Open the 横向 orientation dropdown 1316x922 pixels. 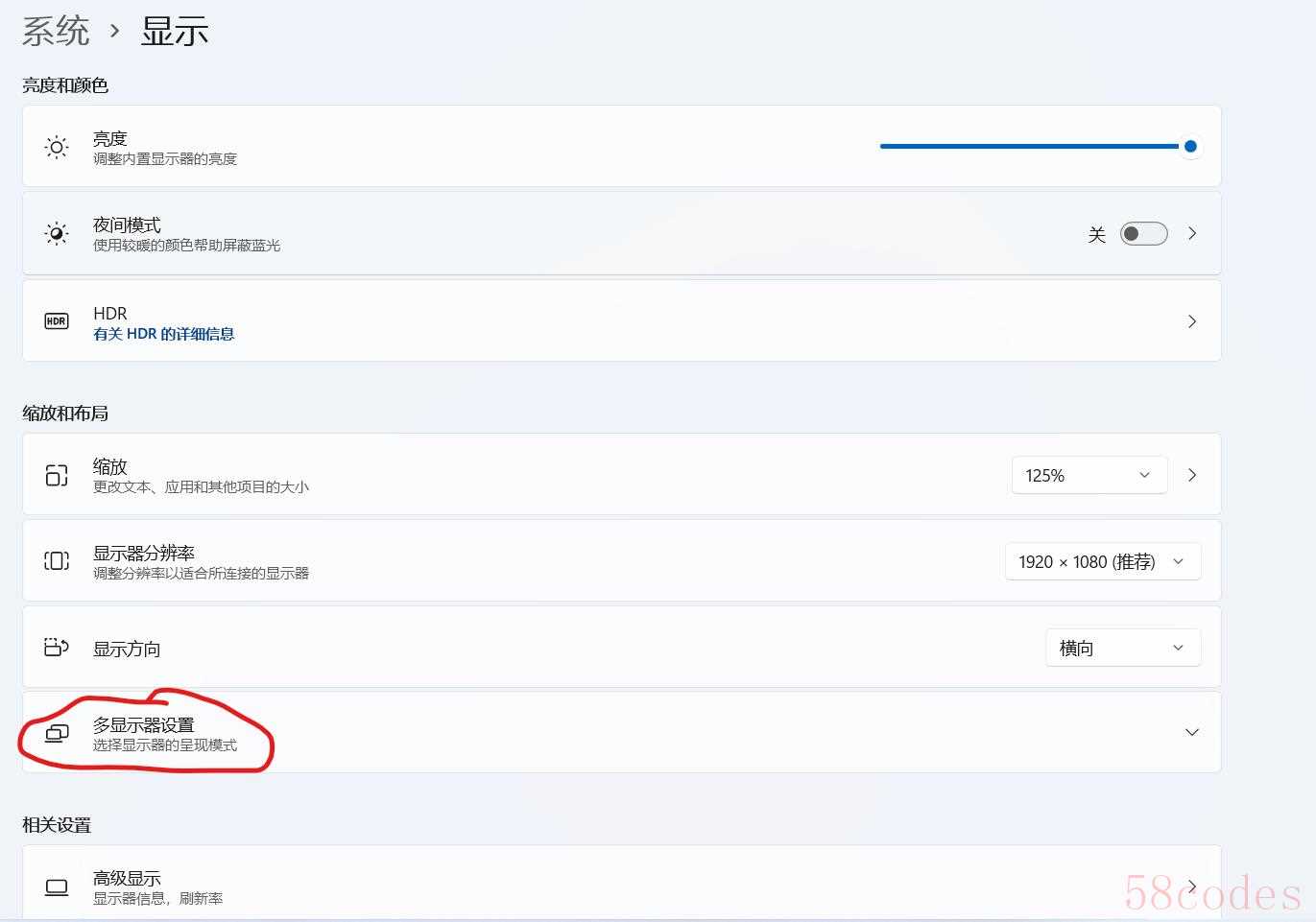point(1122,648)
